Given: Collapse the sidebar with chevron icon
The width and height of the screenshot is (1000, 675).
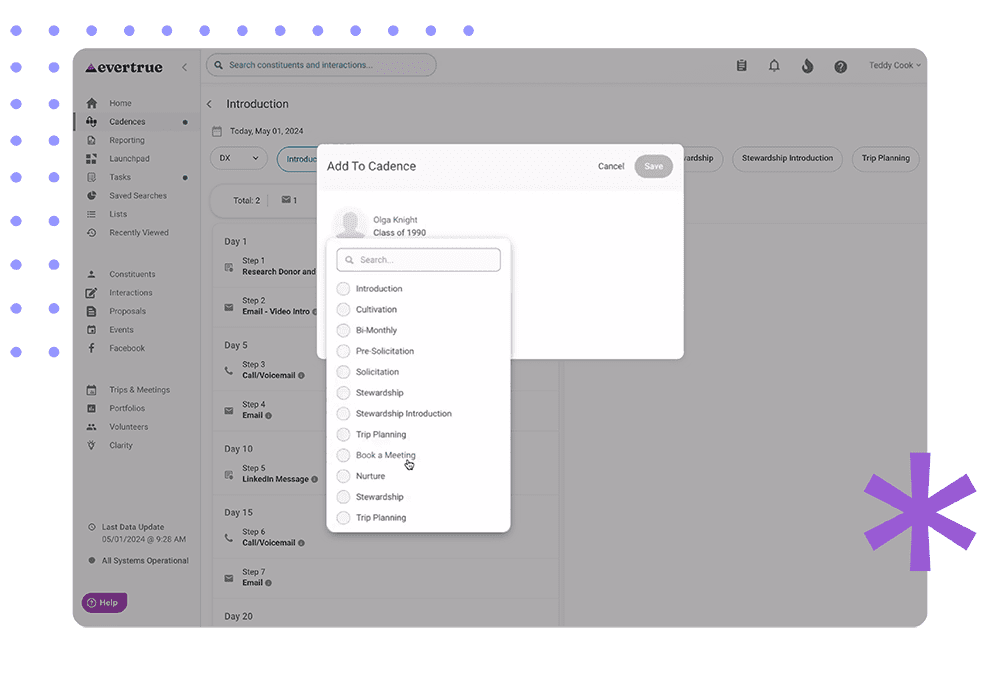Looking at the screenshot, I should tap(184, 67).
